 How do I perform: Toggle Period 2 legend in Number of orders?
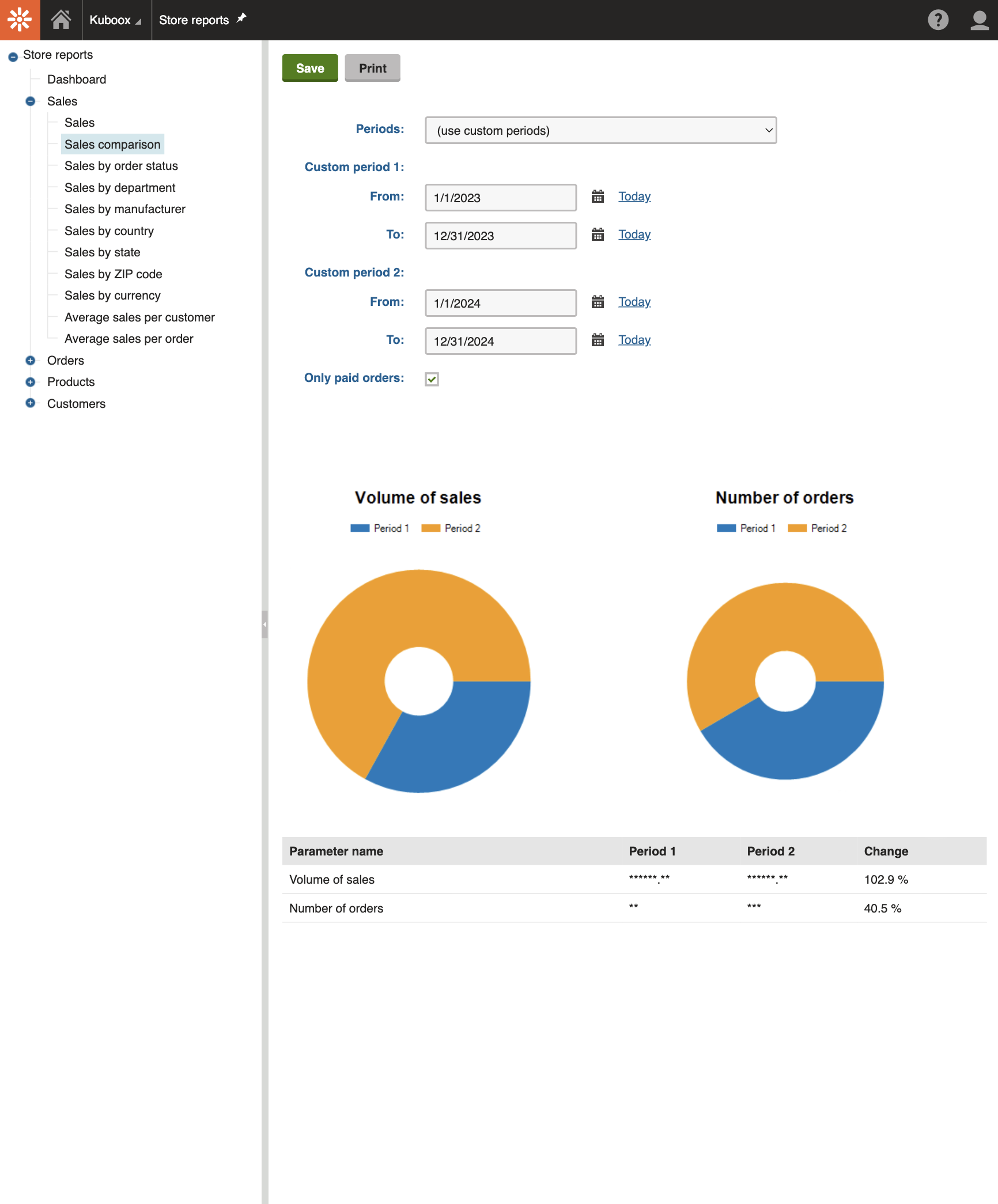(x=817, y=528)
